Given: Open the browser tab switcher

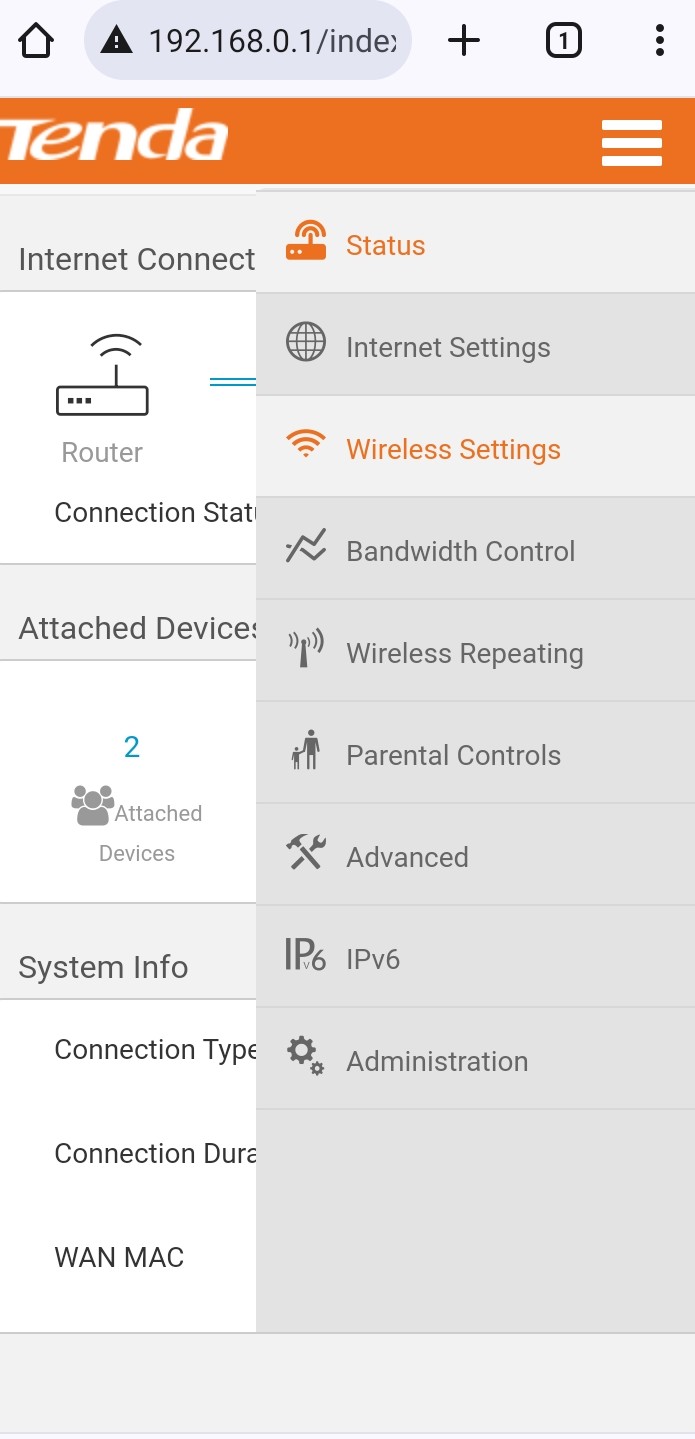Looking at the screenshot, I should click(x=564, y=41).
